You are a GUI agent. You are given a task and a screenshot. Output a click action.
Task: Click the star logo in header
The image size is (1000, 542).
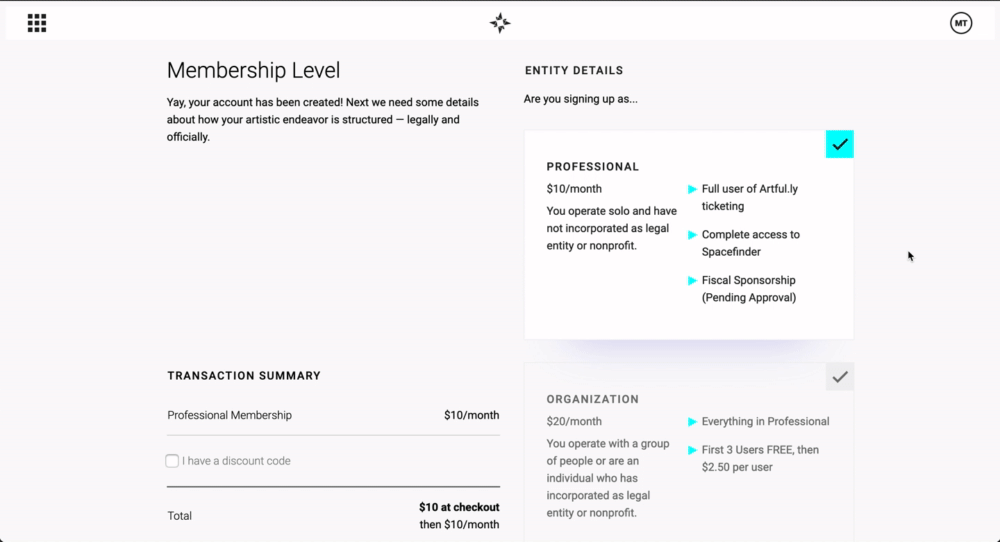pos(500,23)
